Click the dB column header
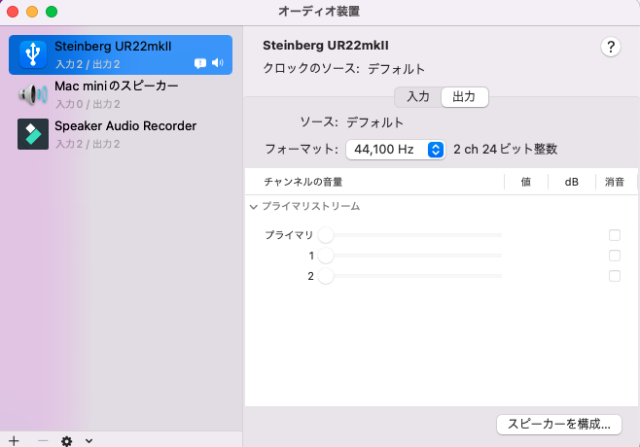 pos(571,182)
